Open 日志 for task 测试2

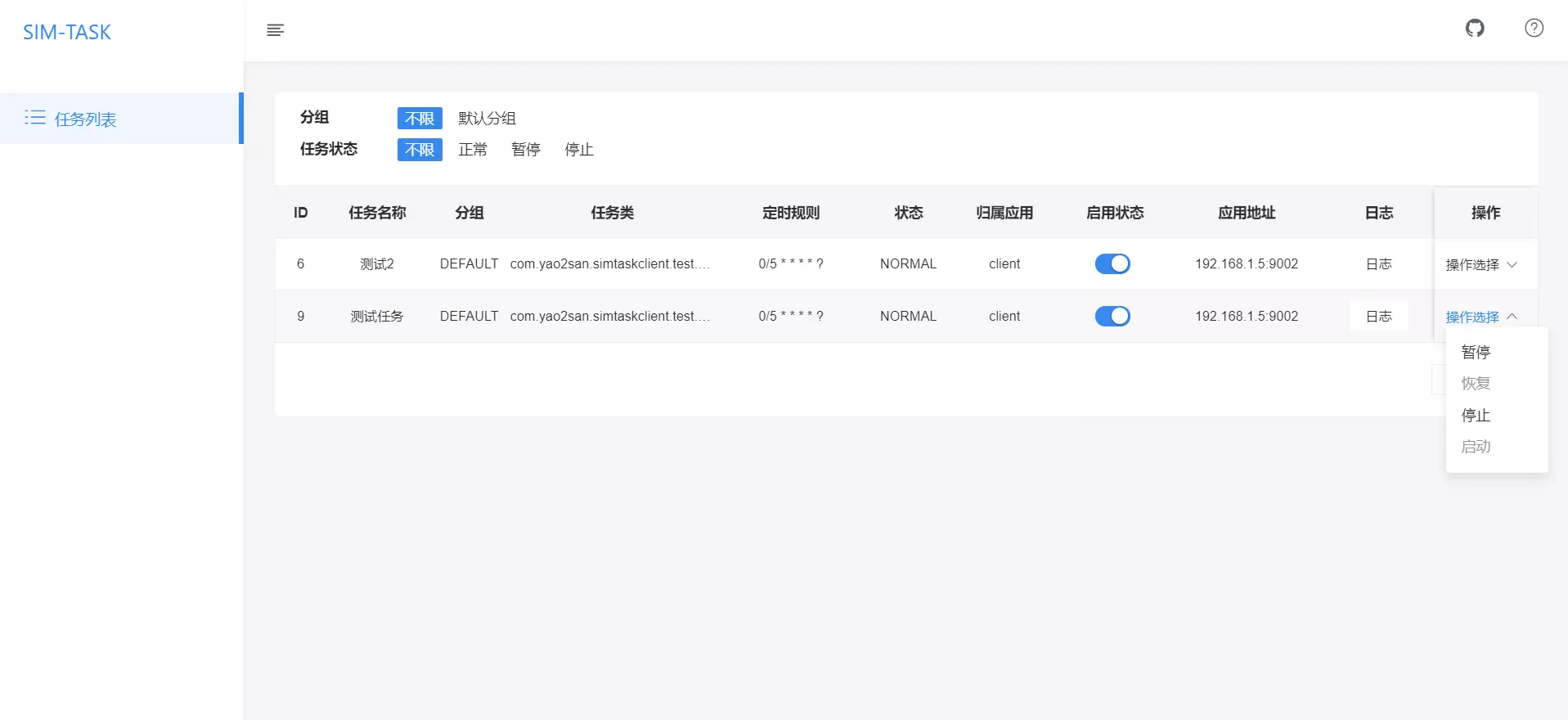point(1379,263)
